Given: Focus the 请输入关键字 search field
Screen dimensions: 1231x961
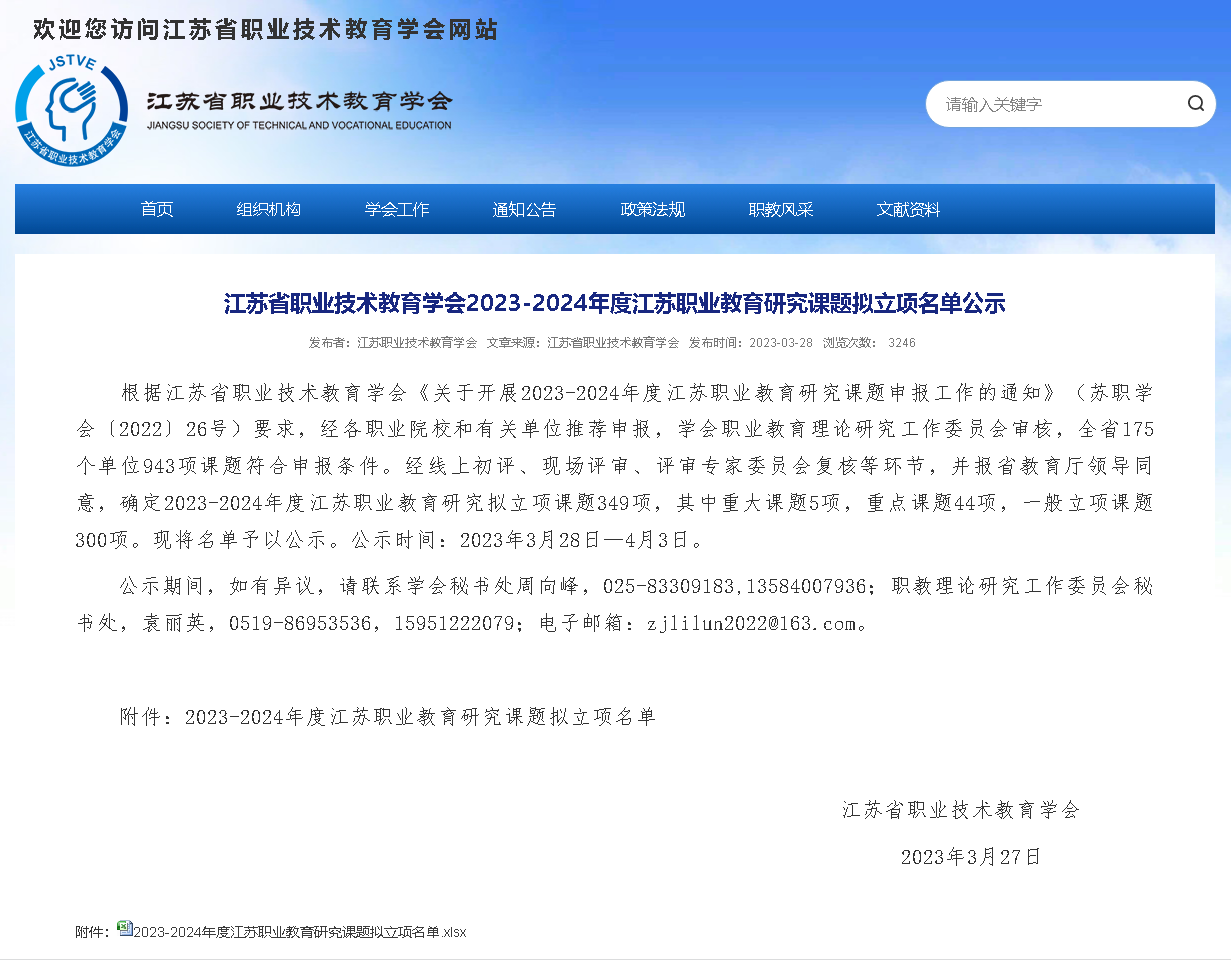Looking at the screenshot, I should [x=1055, y=104].
